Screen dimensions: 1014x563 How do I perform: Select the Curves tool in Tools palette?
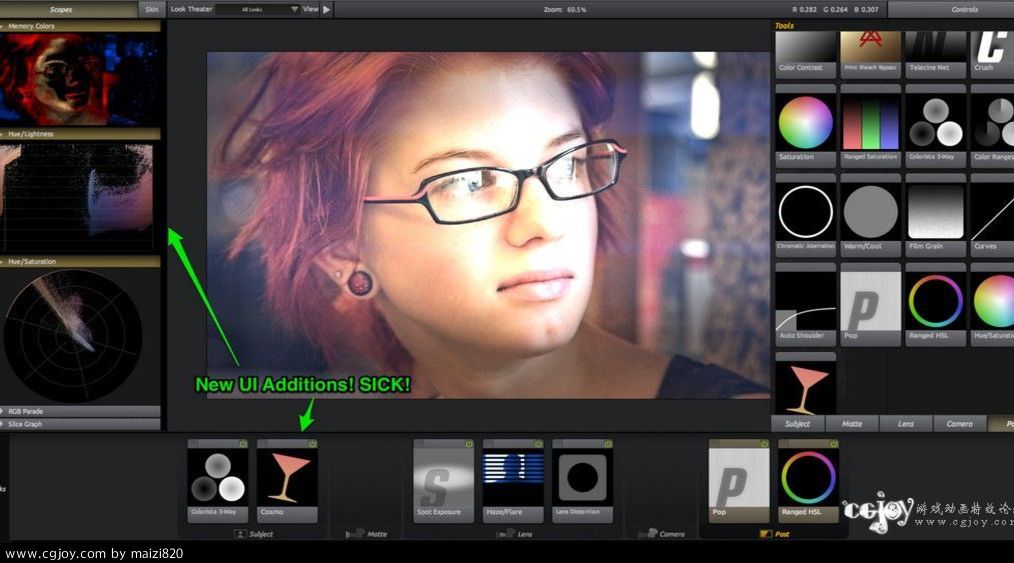pyautogui.click(x=992, y=215)
